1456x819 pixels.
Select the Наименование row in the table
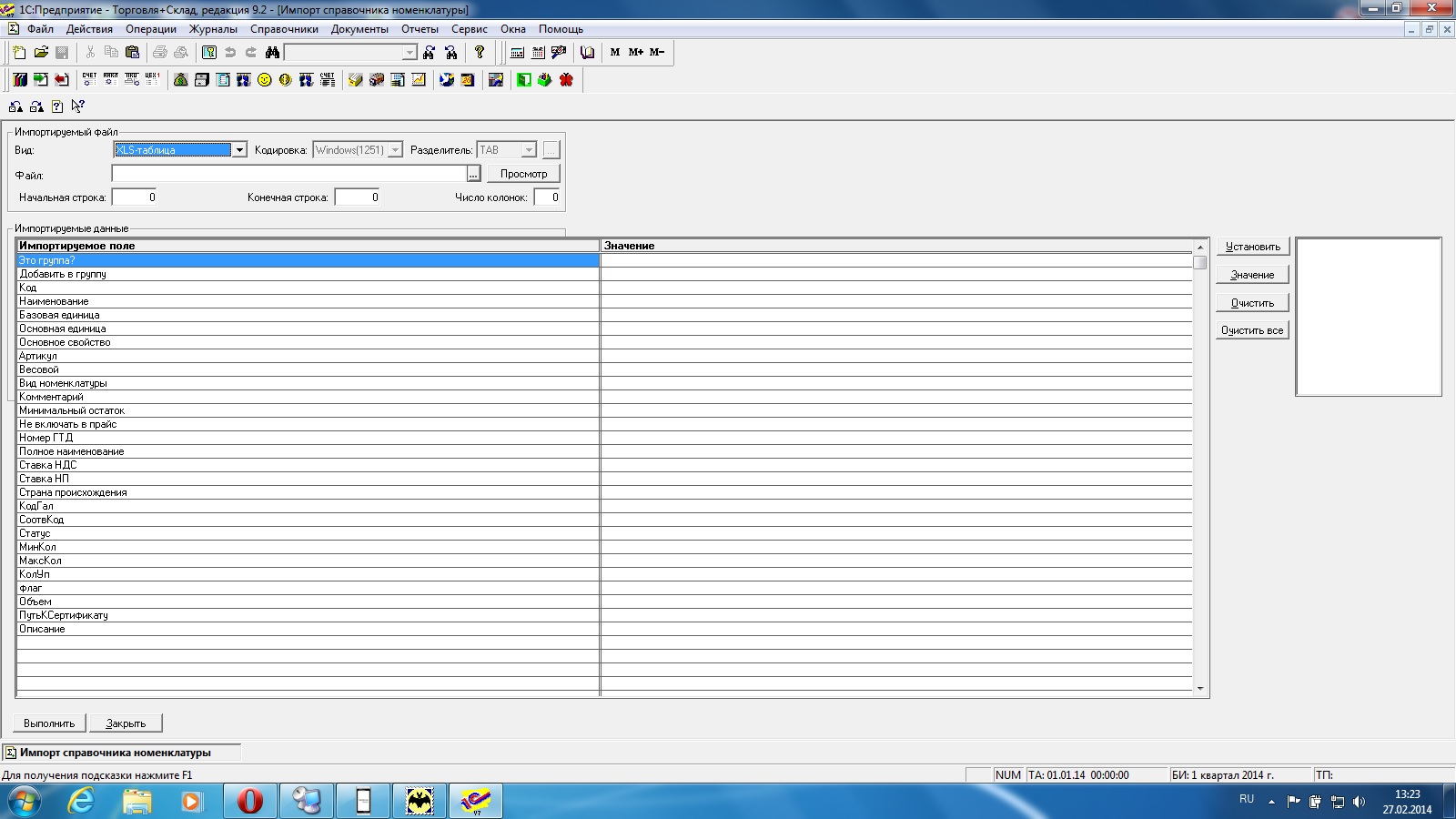click(x=55, y=301)
